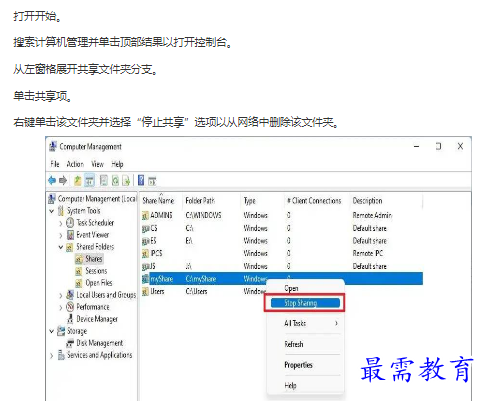Sort by Description column header

coord(367,201)
